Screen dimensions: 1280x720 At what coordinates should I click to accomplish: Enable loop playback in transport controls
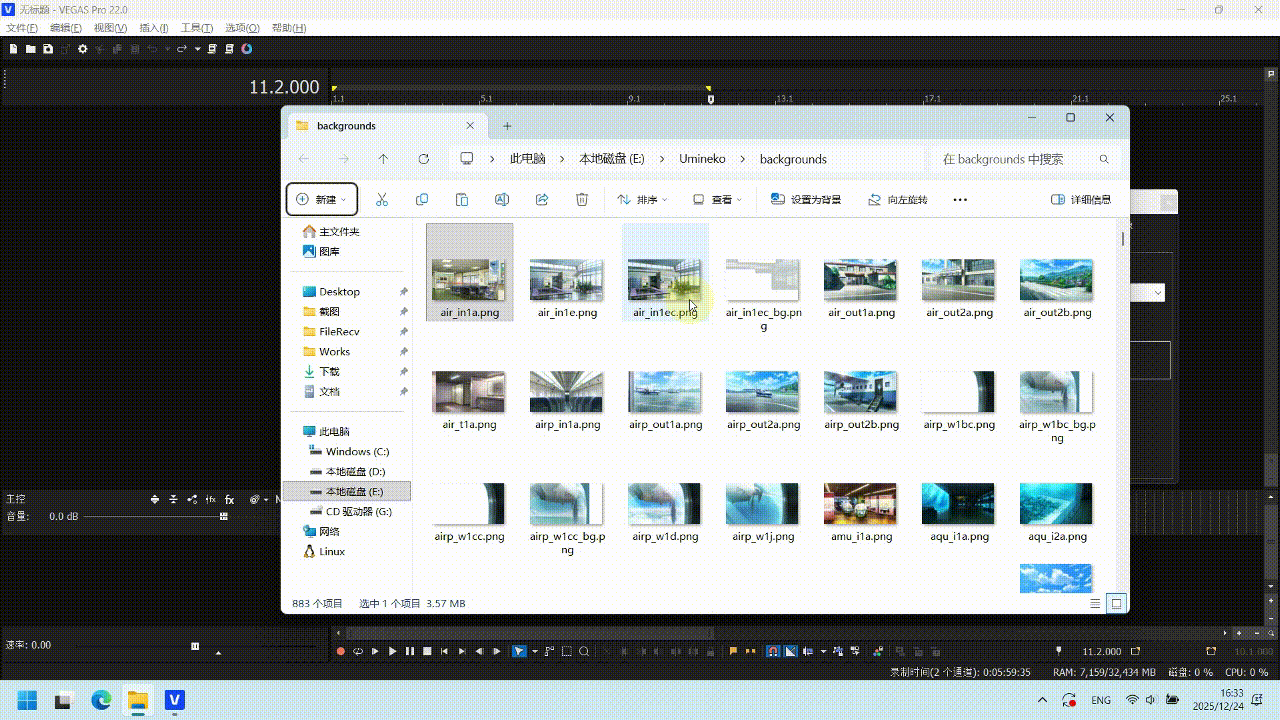(358, 649)
